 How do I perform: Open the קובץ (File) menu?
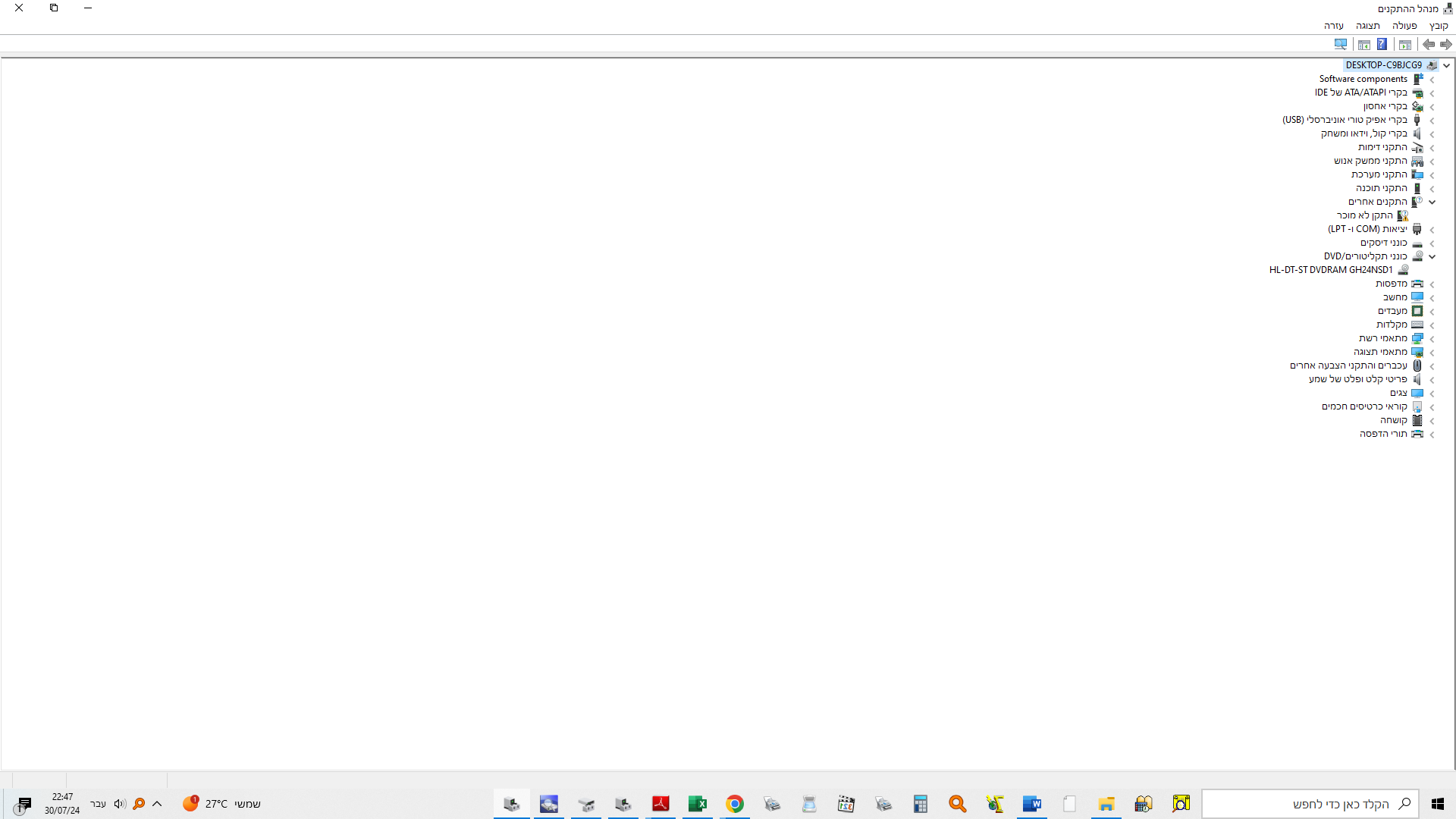pos(1438,26)
